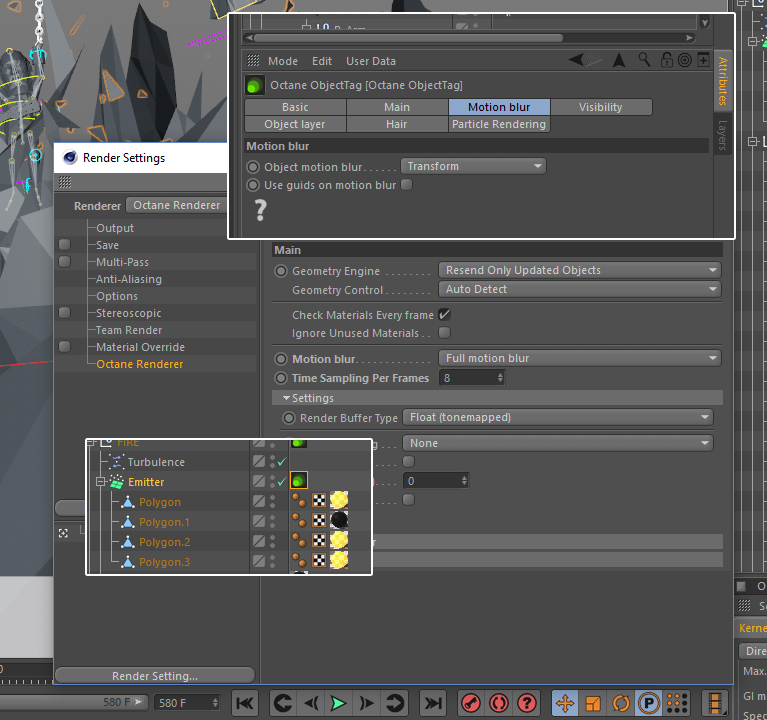Go to start of timeline
This screenshot has height=720, width=767.
click(x=245, y=703)
